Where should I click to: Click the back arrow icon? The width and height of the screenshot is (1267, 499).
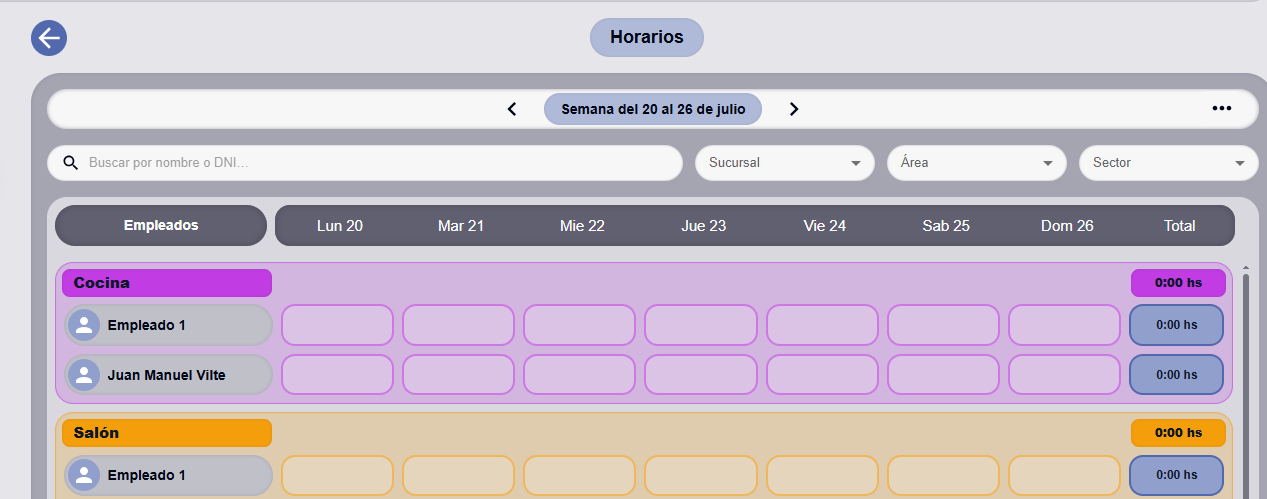(49, 38)
